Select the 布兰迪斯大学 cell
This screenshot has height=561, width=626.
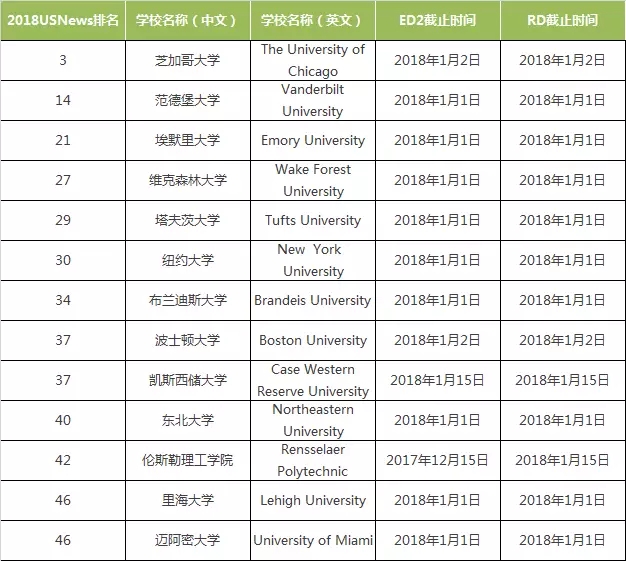coord(188,300)
